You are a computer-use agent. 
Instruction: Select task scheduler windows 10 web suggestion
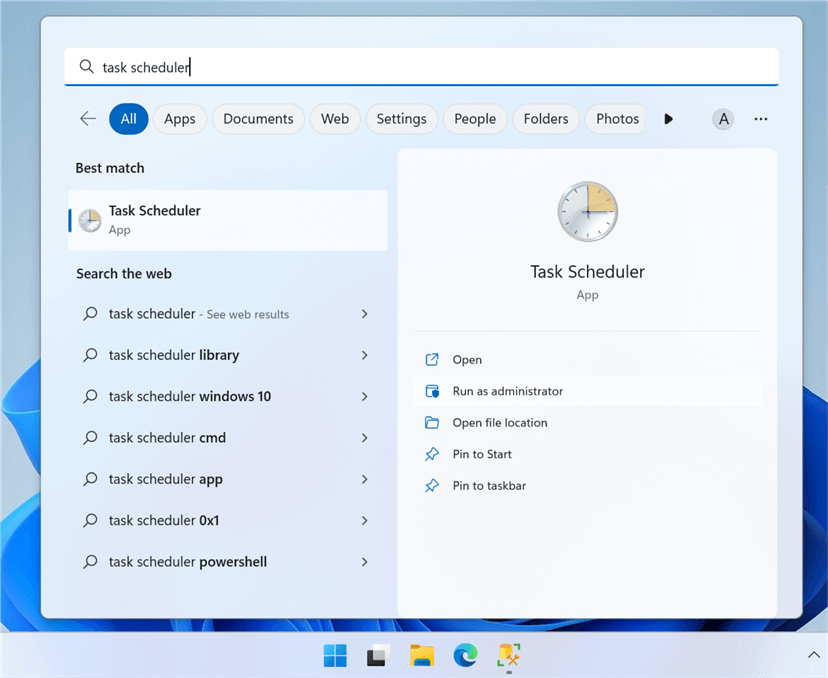click(190, 397)
